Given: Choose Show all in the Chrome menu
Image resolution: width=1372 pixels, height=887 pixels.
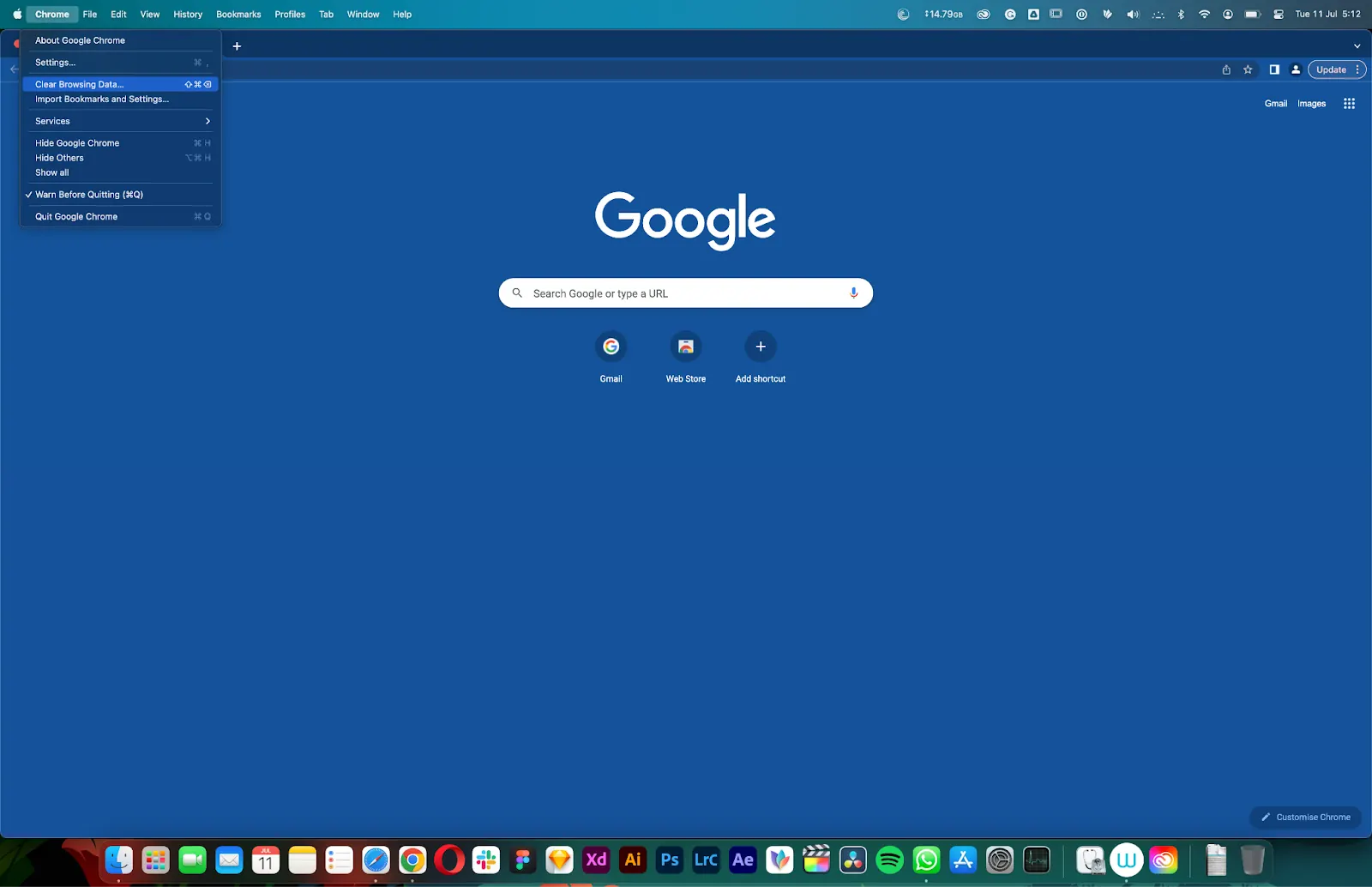Looking at the screenshot, I should (120, 172).
